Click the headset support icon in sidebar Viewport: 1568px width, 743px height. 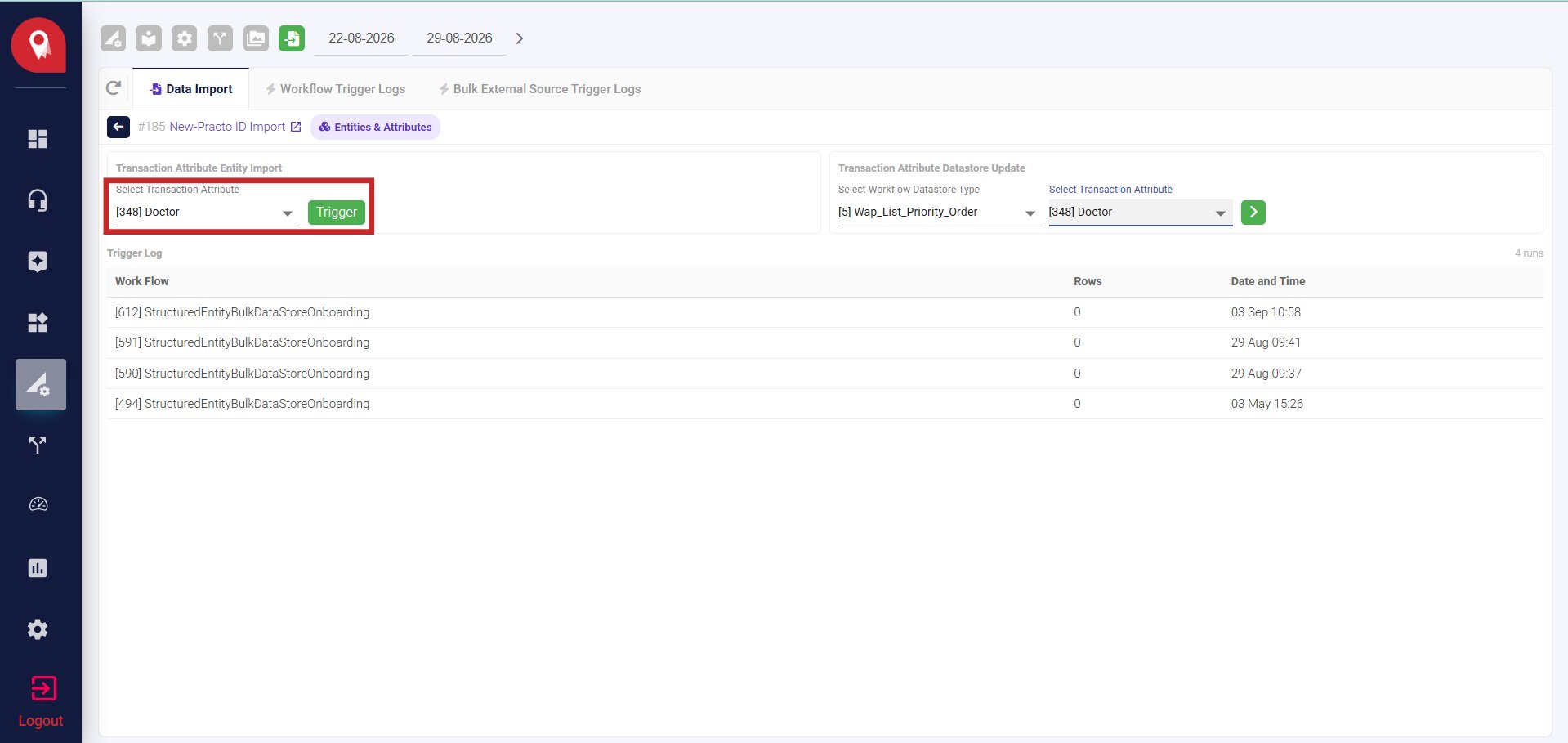[x=38, y=200]
